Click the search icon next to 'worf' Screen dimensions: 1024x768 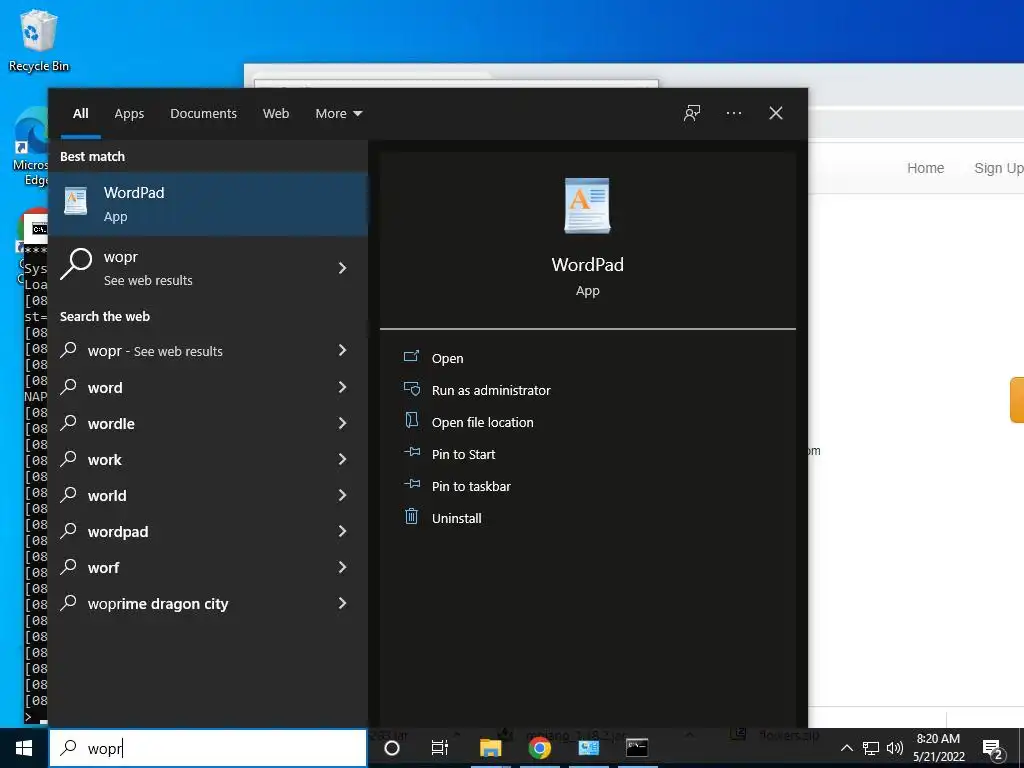click(x=69, y=567)
